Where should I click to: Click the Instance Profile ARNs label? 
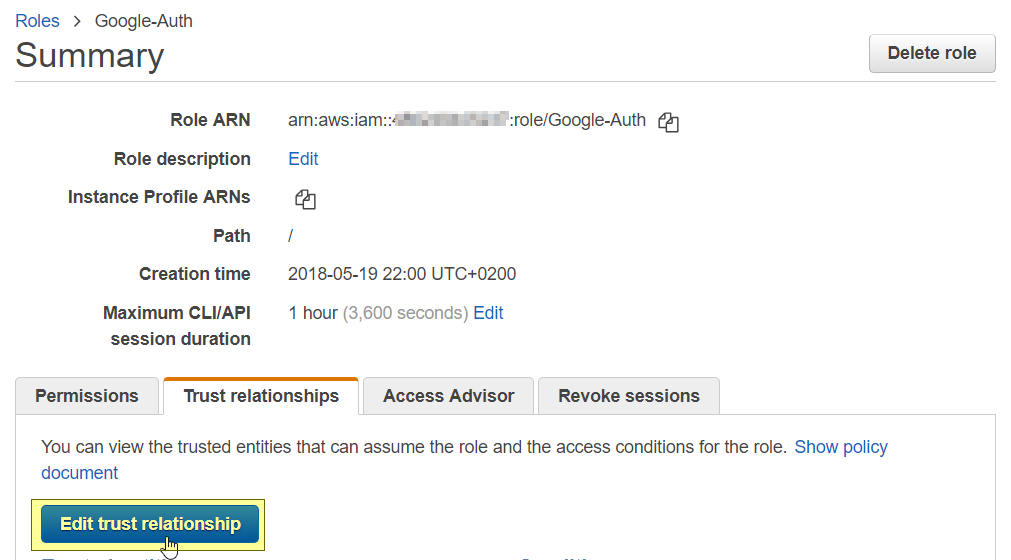(x=159, y=197)
